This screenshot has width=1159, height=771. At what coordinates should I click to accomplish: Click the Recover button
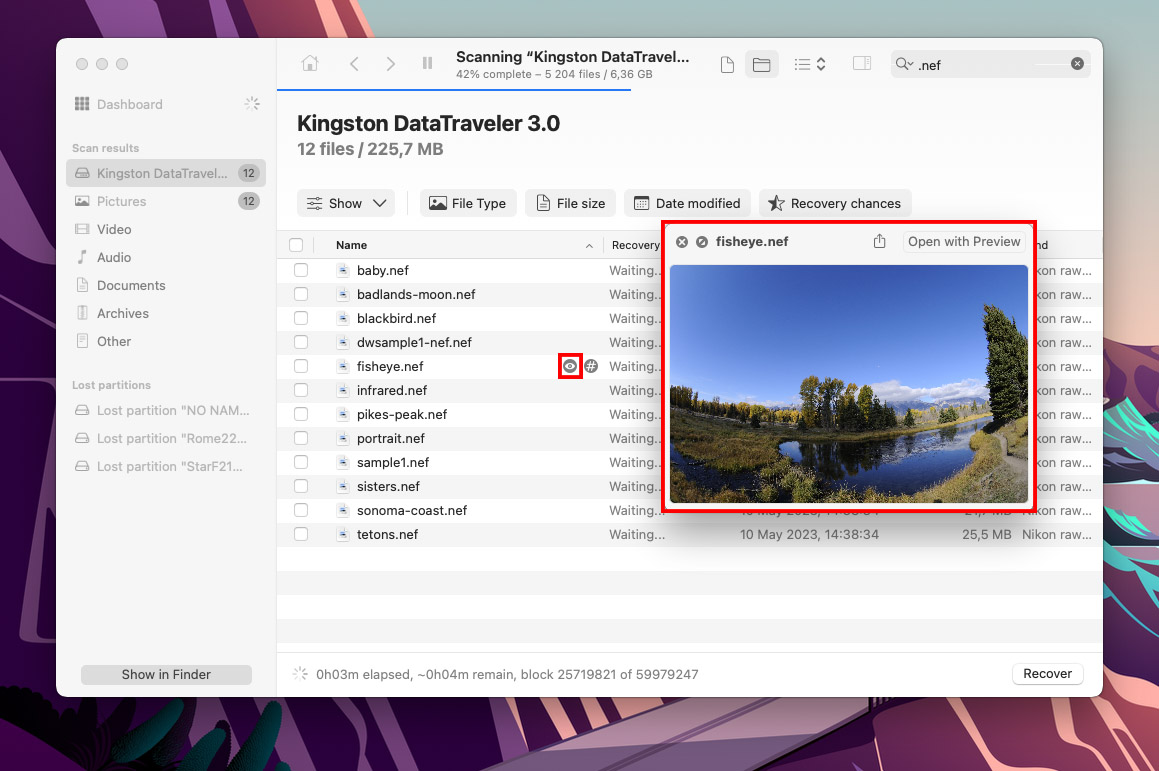pyautogui.click(x=1047, y=674)
